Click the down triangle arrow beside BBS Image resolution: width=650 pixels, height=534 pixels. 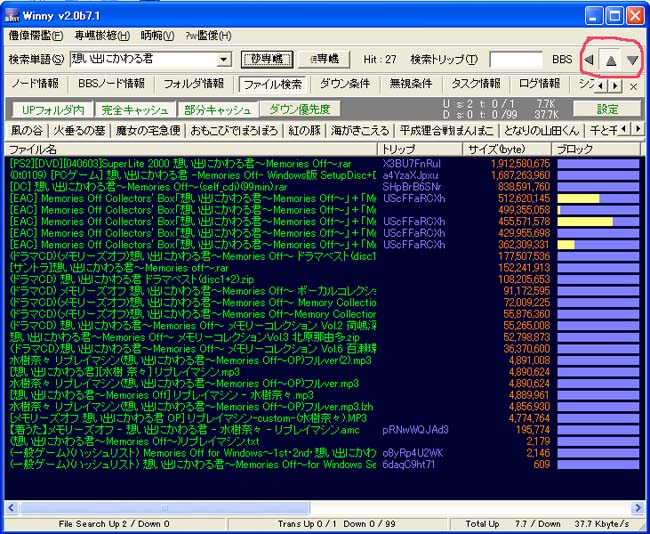tap(632, 60)
